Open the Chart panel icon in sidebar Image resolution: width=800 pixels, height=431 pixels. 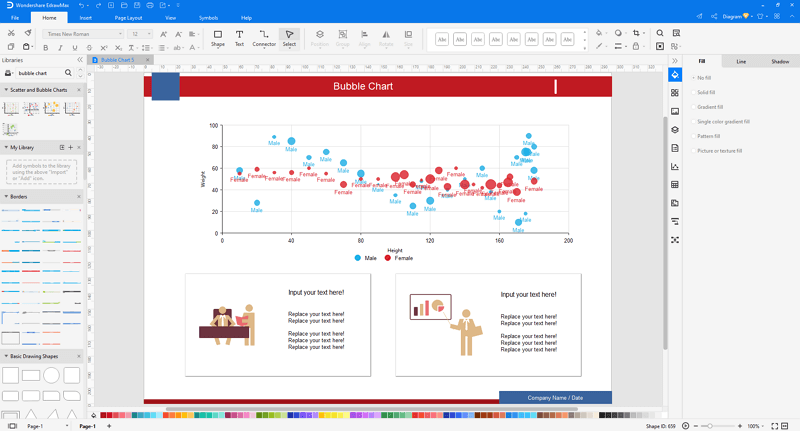tap(675, 166)
